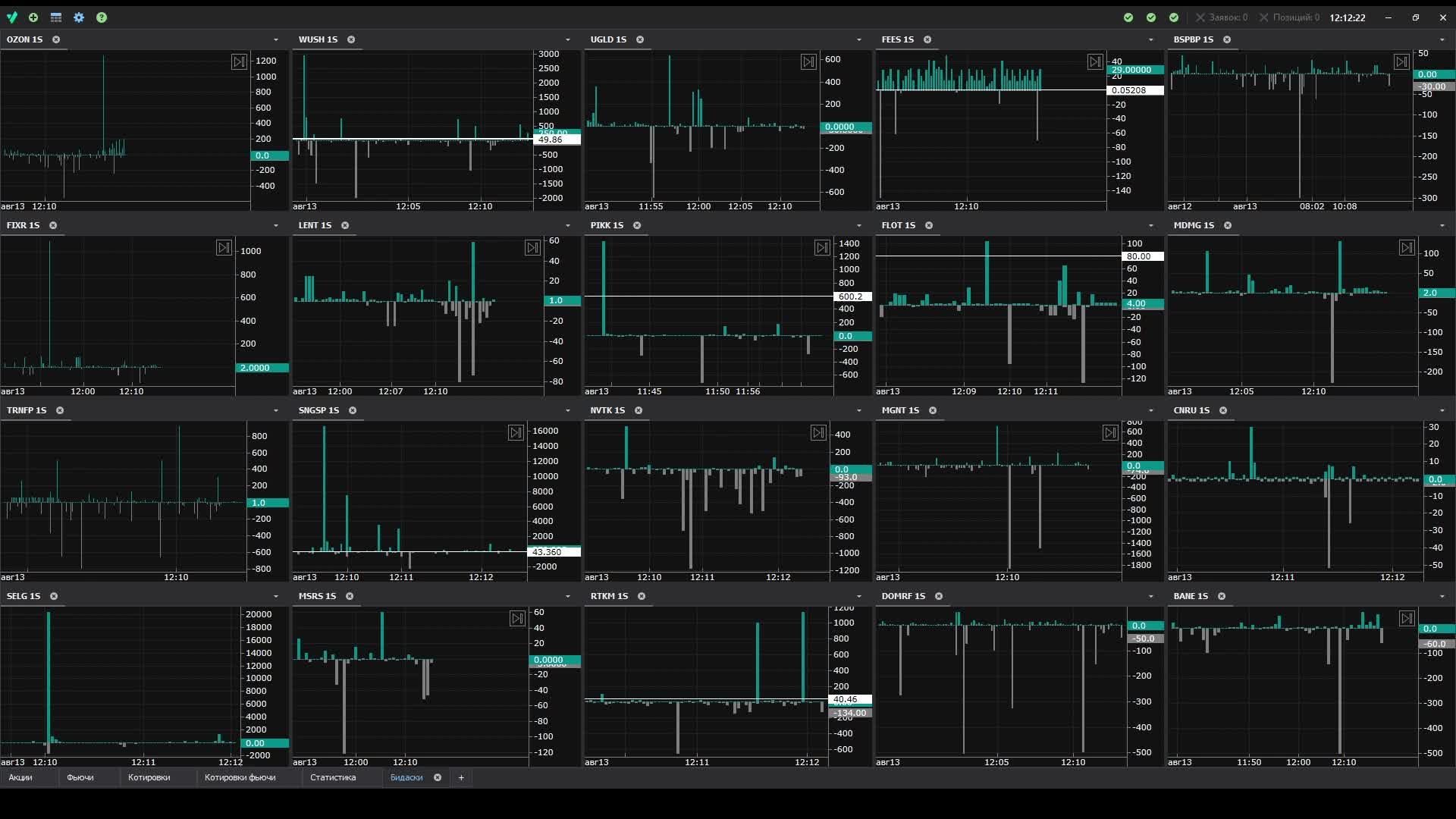Jump to latest data on PIKK chart
Screen dimensions: 1456x819
click(822, 248)
